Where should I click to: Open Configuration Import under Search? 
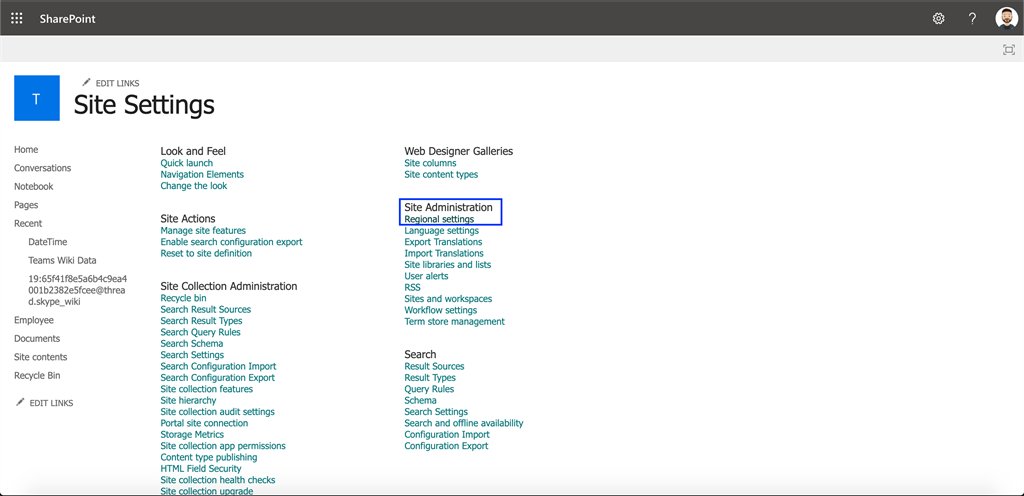(x=447, y=434)
